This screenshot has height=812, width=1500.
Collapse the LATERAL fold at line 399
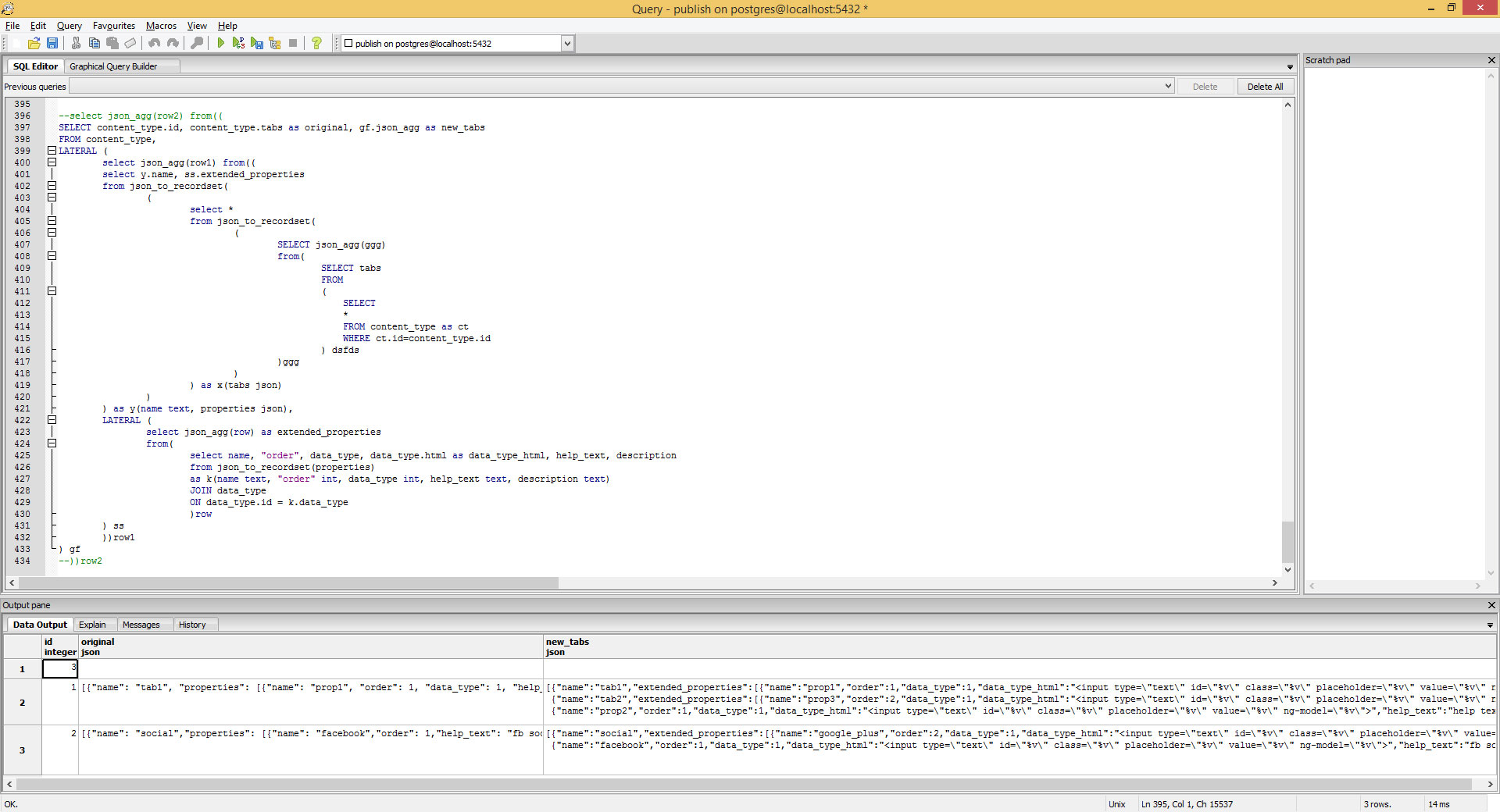pos(52,151)
